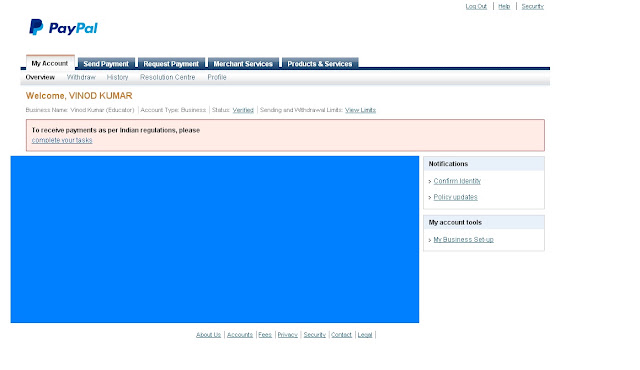640x370 pixels.
Task: Click the PayPal logo
Action: click(63, 27)
